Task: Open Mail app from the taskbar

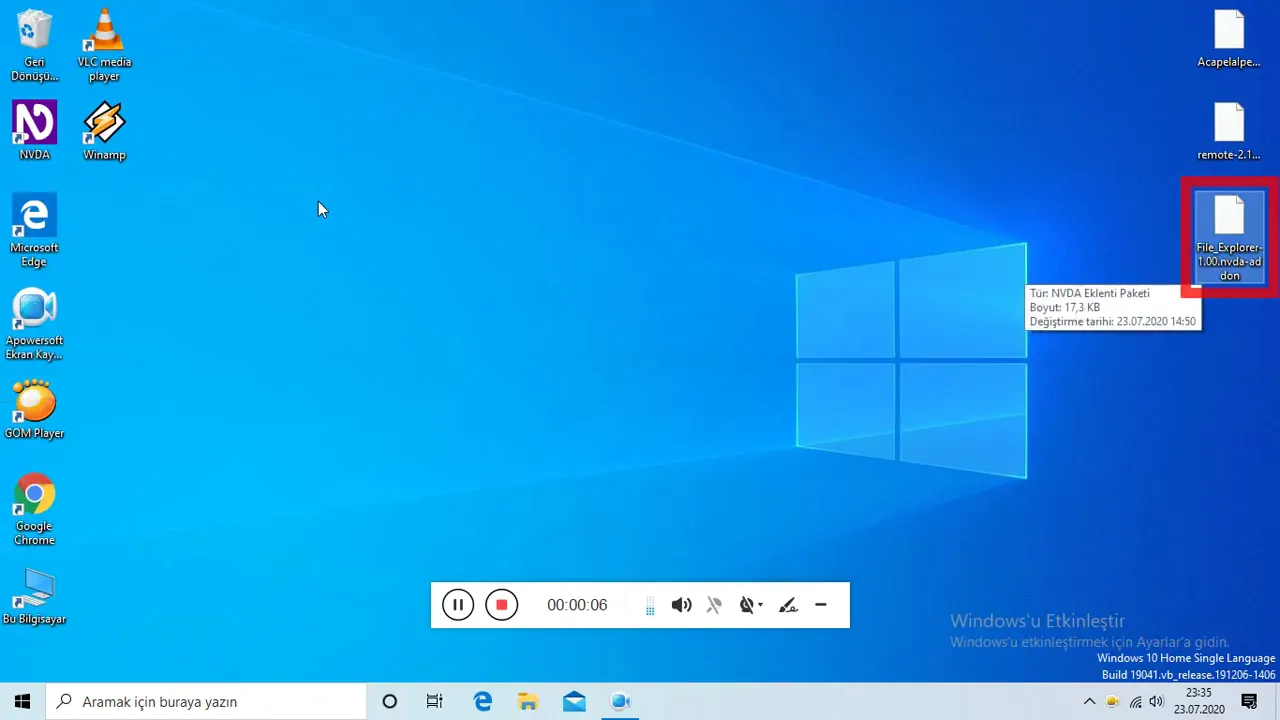Action: pyautogui.click(x=574, y=701)
